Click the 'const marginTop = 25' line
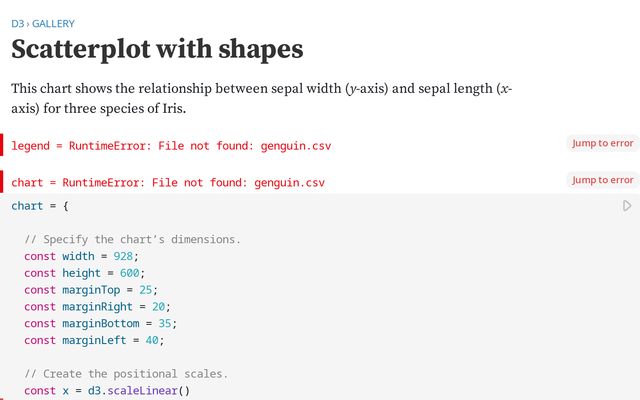640x400 pixels. (91, 290)
